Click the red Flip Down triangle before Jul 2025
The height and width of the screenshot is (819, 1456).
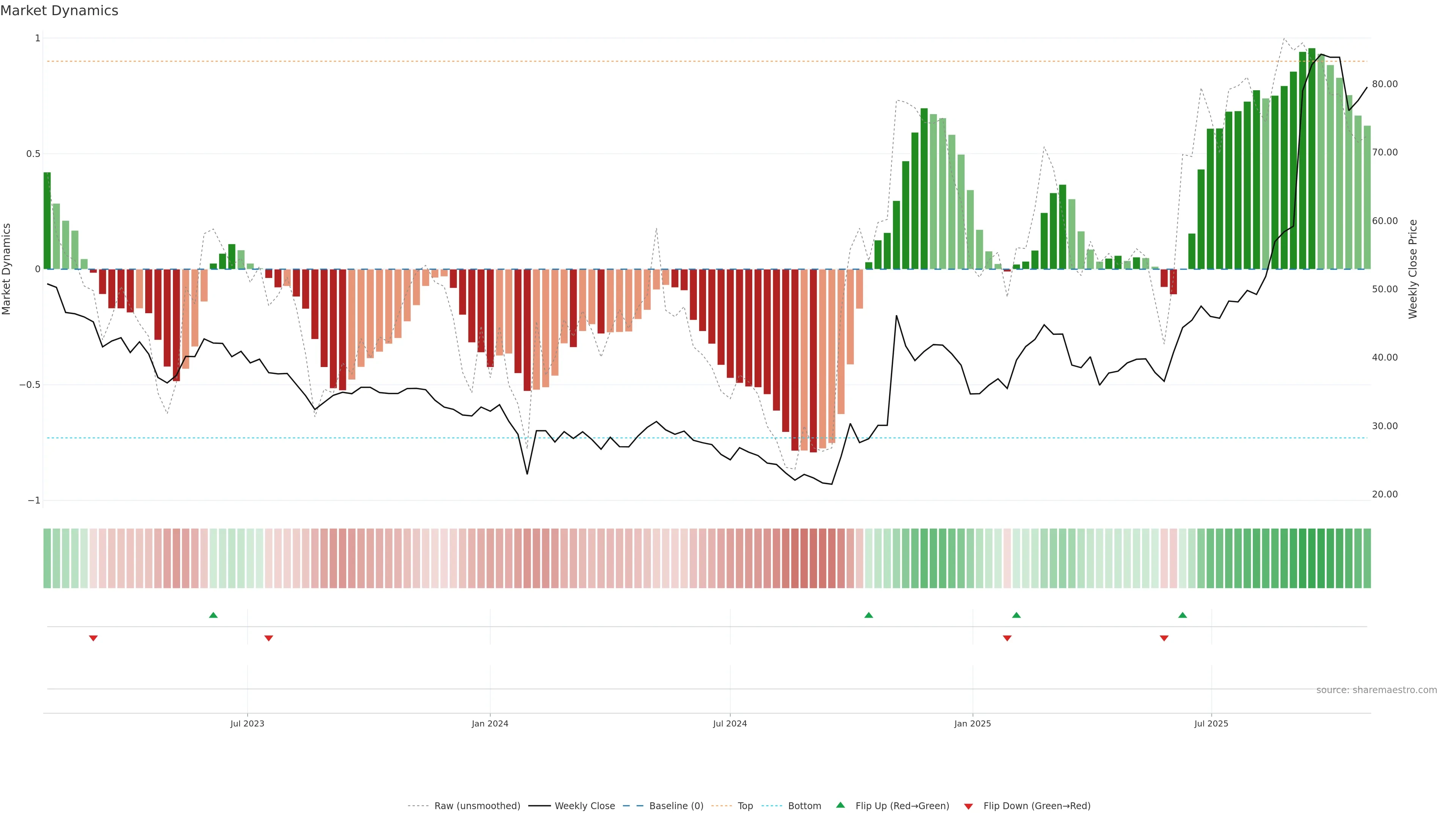coord(1164,638)
